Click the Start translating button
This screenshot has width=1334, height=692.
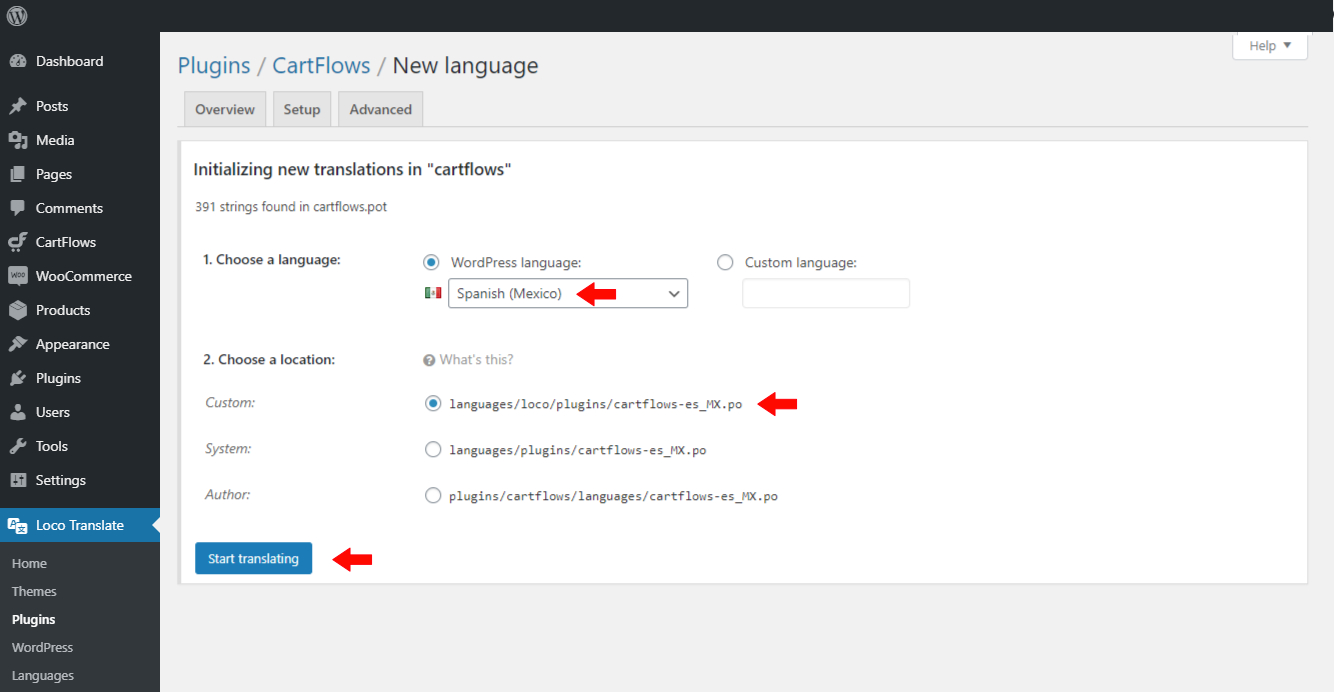tap(253, 558)
